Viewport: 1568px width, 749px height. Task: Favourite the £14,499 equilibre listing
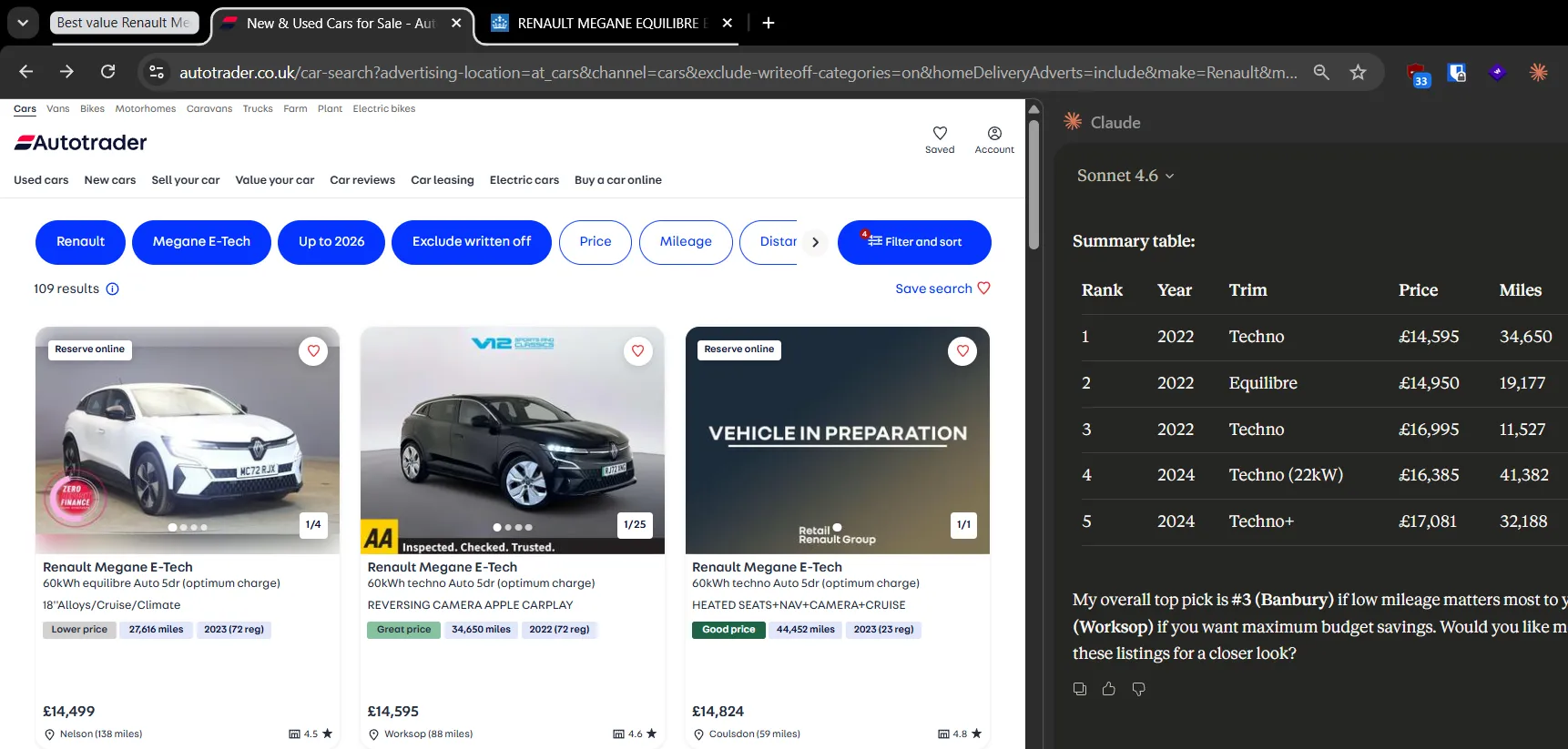[x=313, y=350]
